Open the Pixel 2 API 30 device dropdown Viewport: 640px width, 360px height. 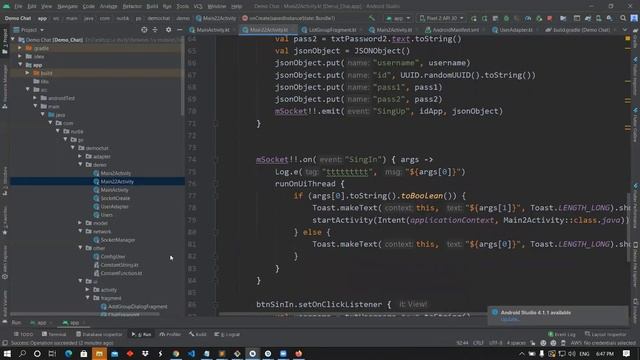(442, 18)
